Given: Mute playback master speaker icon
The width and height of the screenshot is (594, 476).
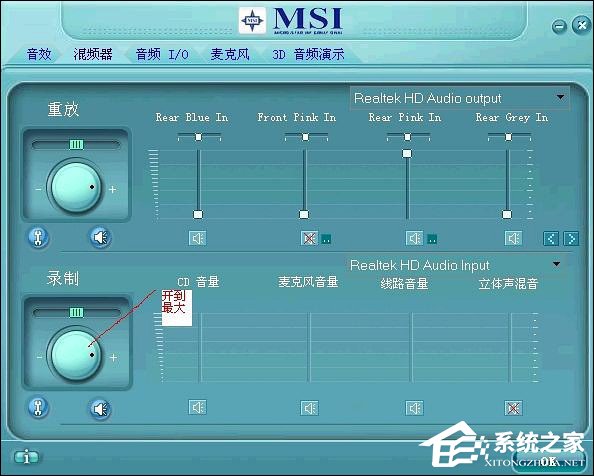Looking at the screenshot, I should point(100,237).
